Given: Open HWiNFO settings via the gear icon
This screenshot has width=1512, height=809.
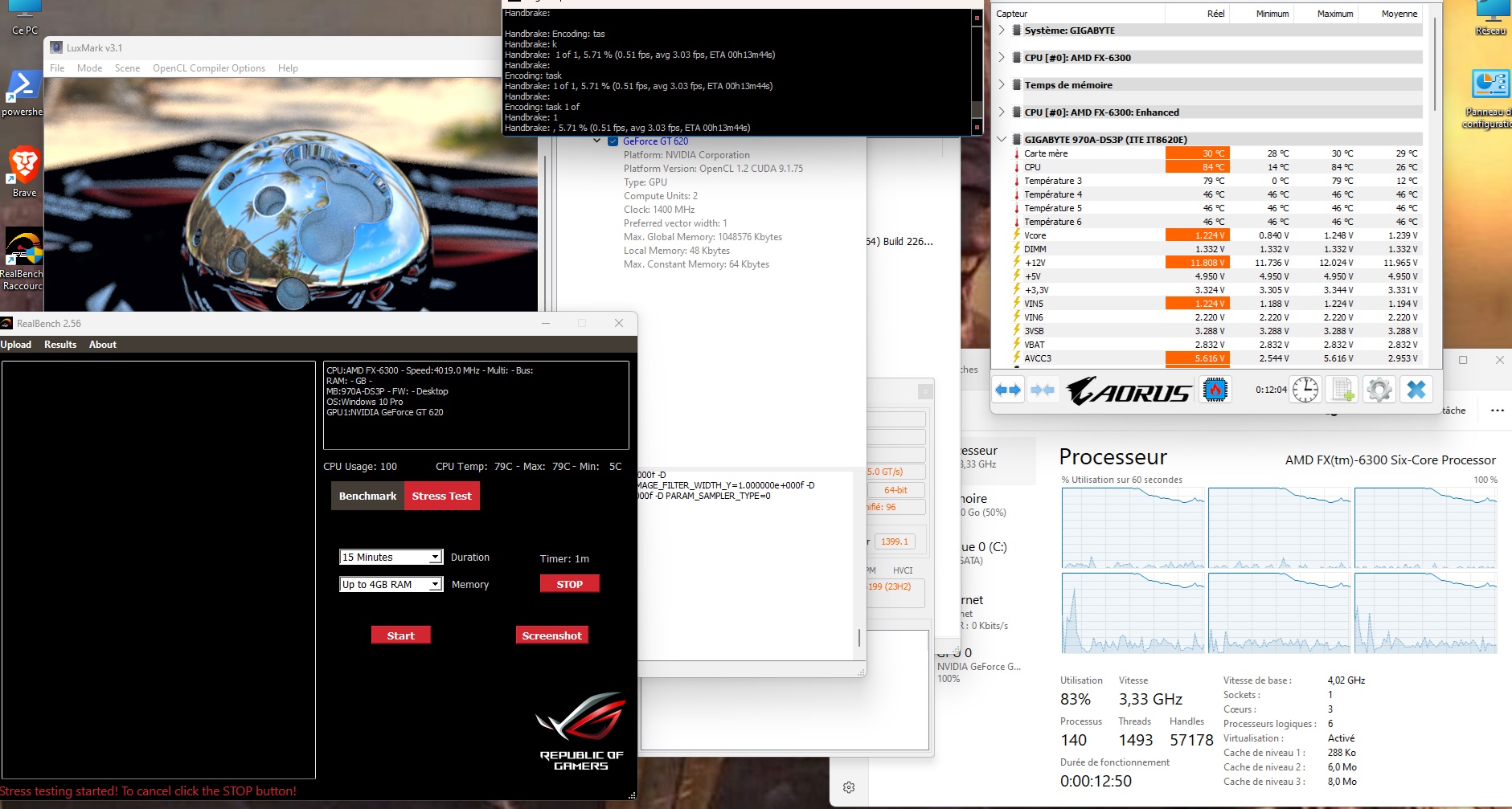Looking at the screenshot, I should point(1379,390).
